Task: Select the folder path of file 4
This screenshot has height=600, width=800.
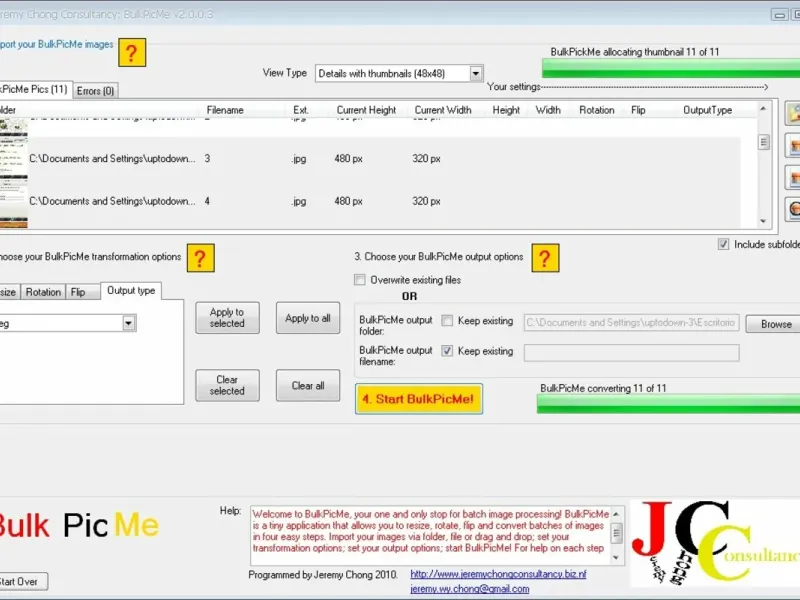Action: click(112, 201)
